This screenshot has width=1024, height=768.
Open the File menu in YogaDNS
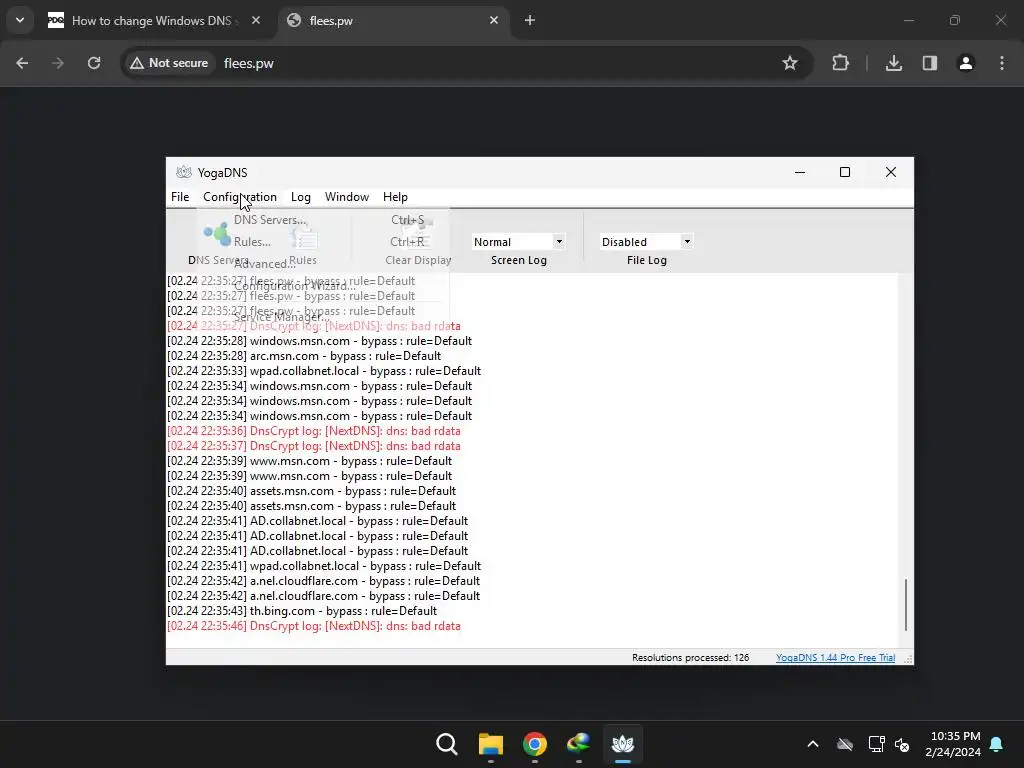coord(180,197)
